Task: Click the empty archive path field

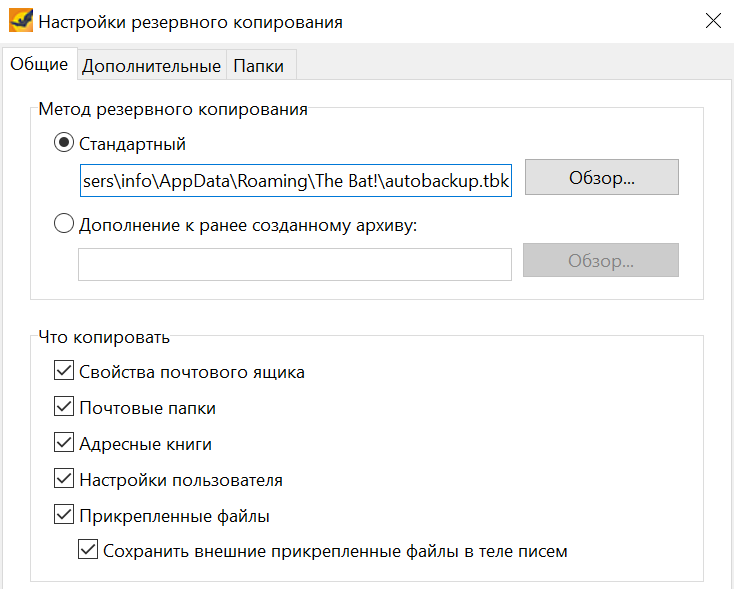Action: 295,264
